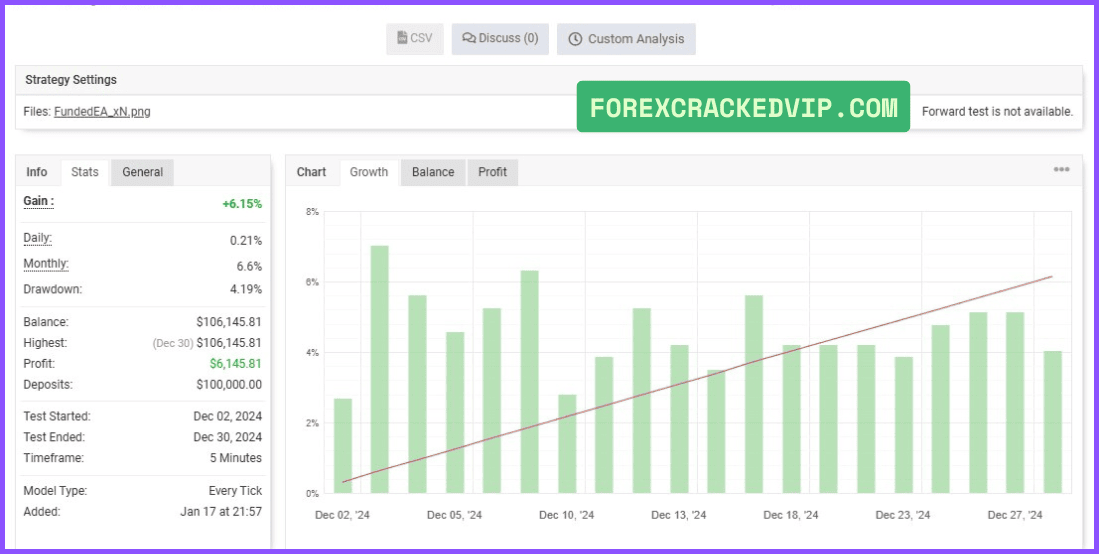Click the CSV export button
The width and height of the screenshot is (1099, 554).
[x=414, y=39]
